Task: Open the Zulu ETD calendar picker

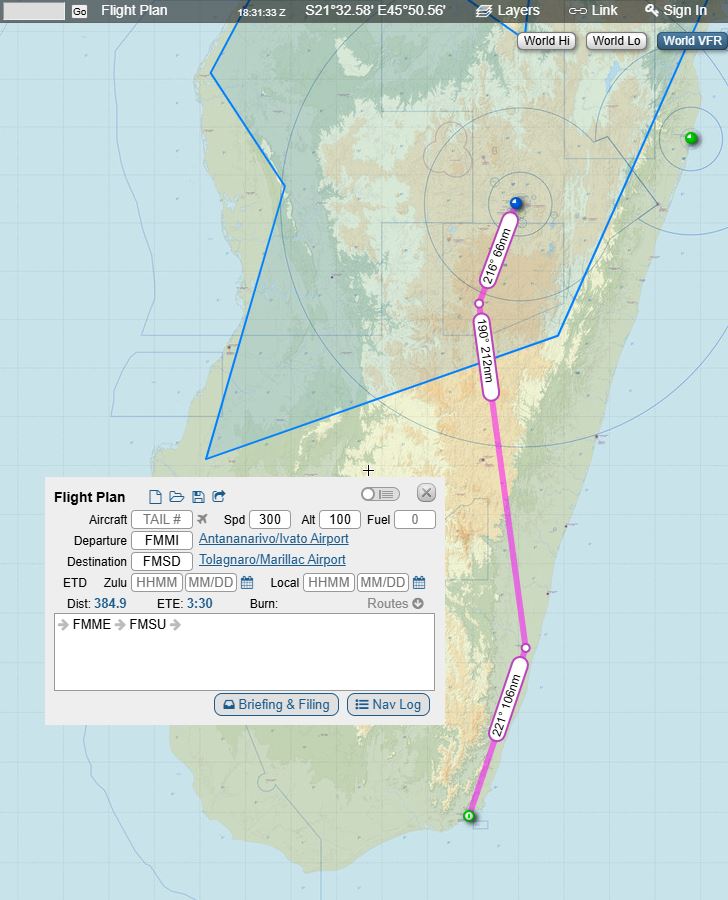Action: point(247,583)
